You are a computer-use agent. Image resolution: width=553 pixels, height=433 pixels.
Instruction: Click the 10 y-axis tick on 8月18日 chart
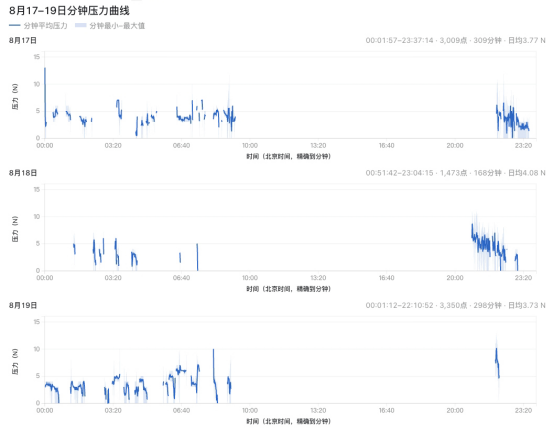click(x=37, y=216)
